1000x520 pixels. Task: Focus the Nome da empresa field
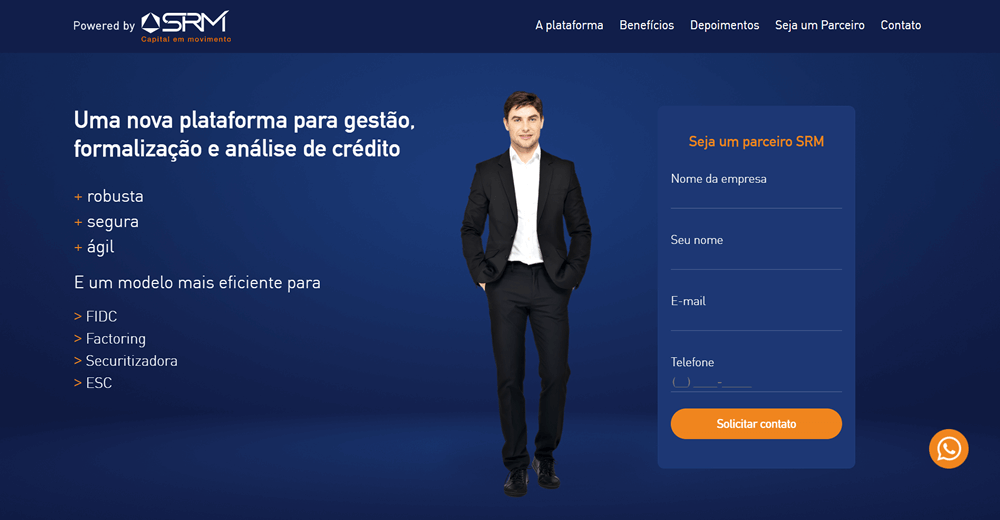click(x=756, y=197)
